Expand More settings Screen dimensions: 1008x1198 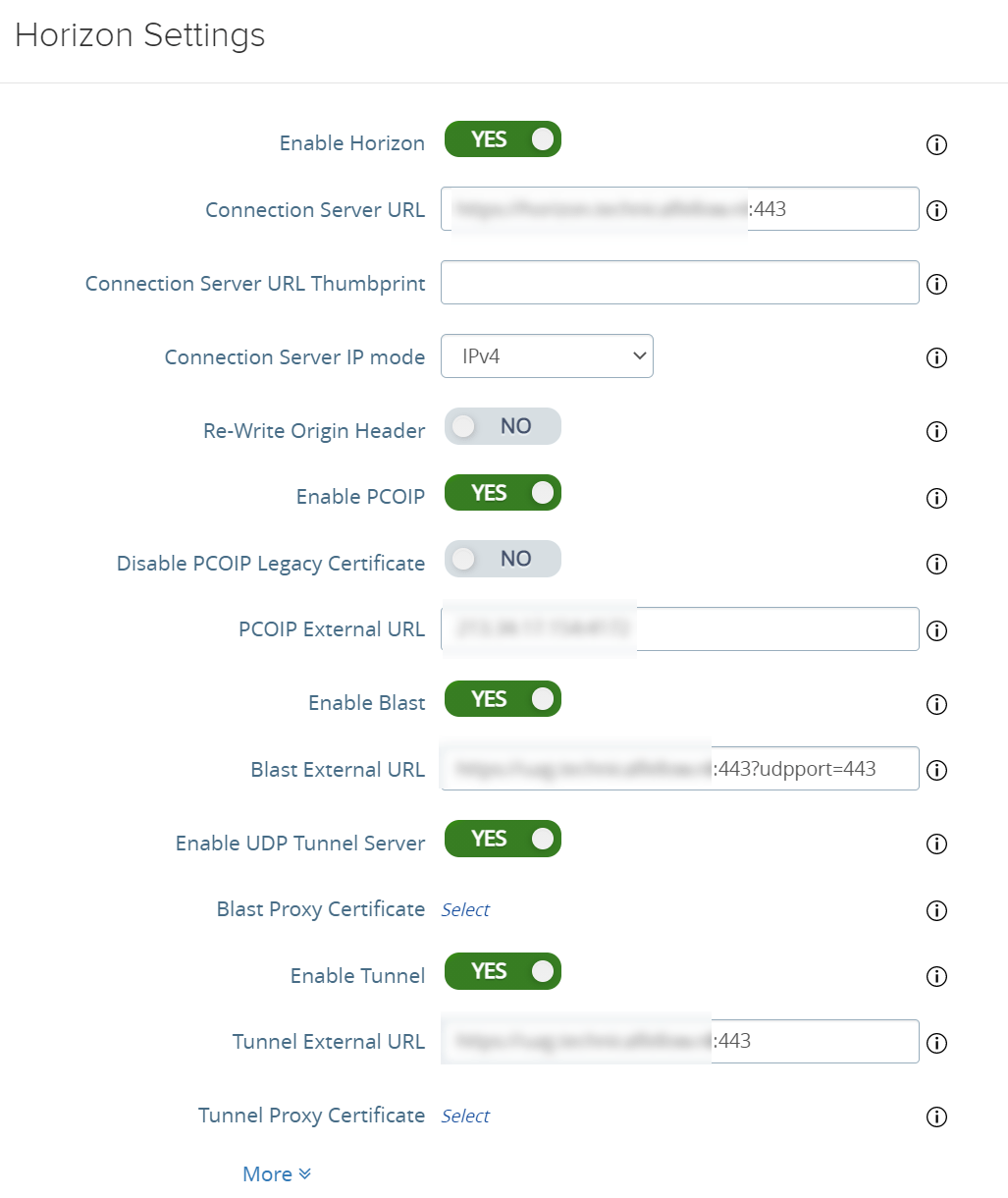(x=277, y=1174)
